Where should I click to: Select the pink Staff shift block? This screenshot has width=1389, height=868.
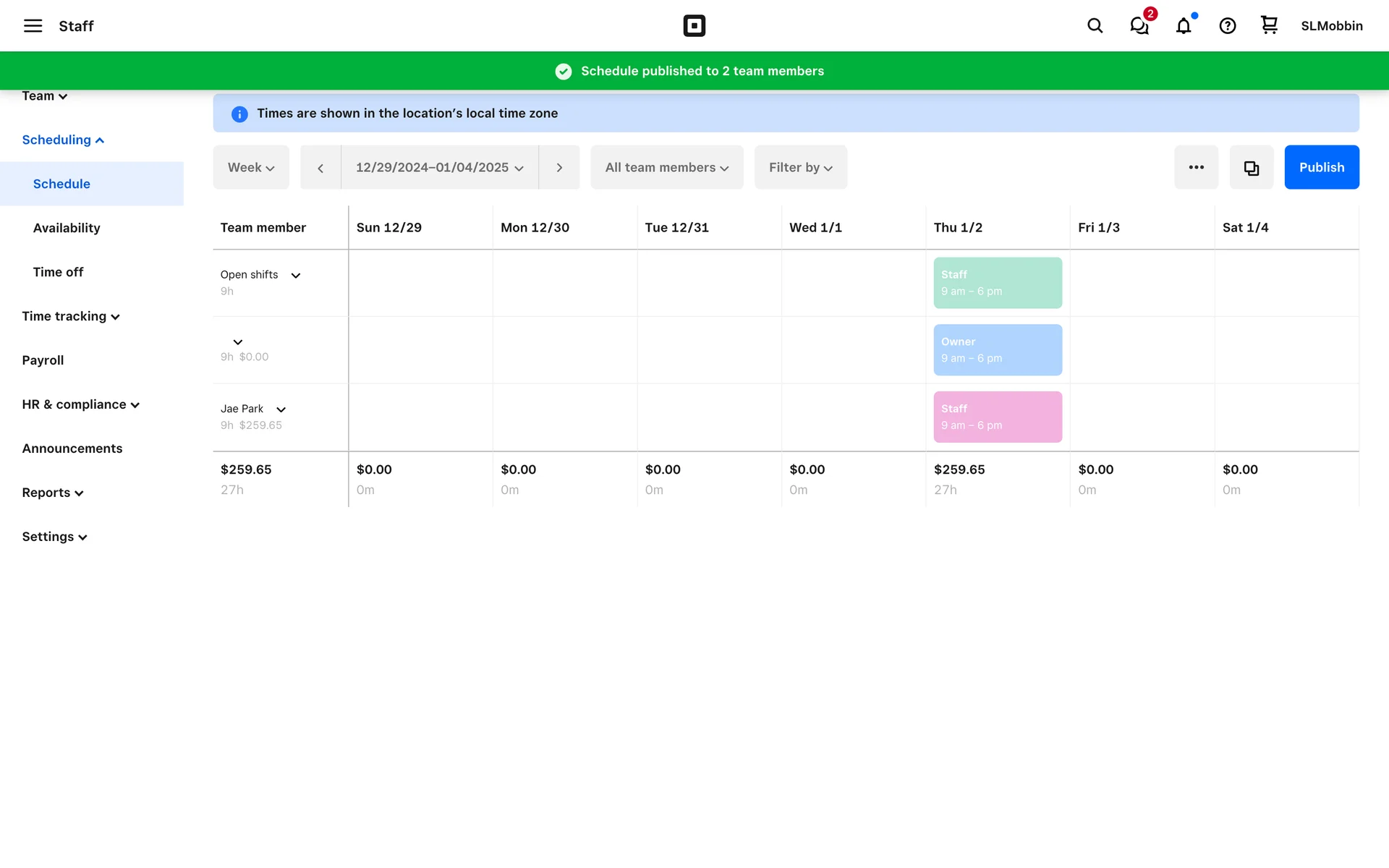point(997,417)
